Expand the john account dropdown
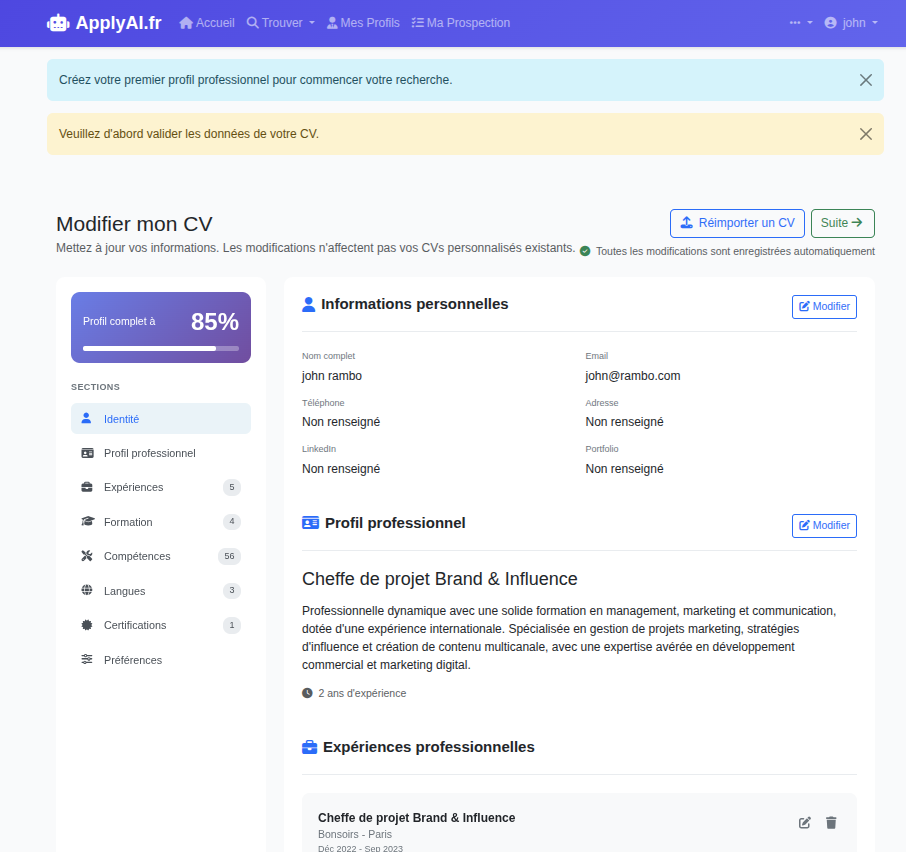906x852 pixels. pos(850,22)
